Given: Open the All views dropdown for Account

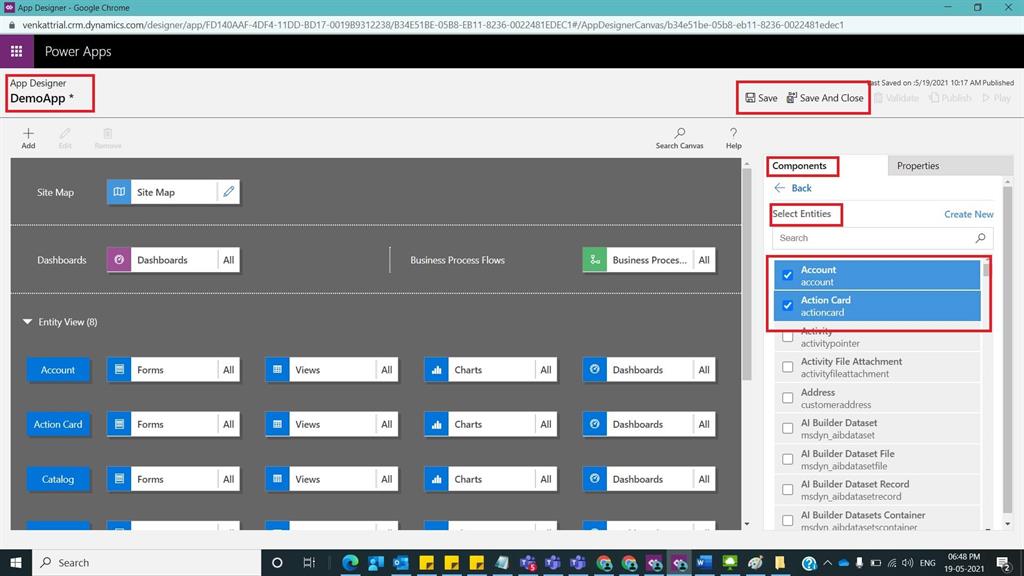Looking at the screenshot, I should [387, 369].
